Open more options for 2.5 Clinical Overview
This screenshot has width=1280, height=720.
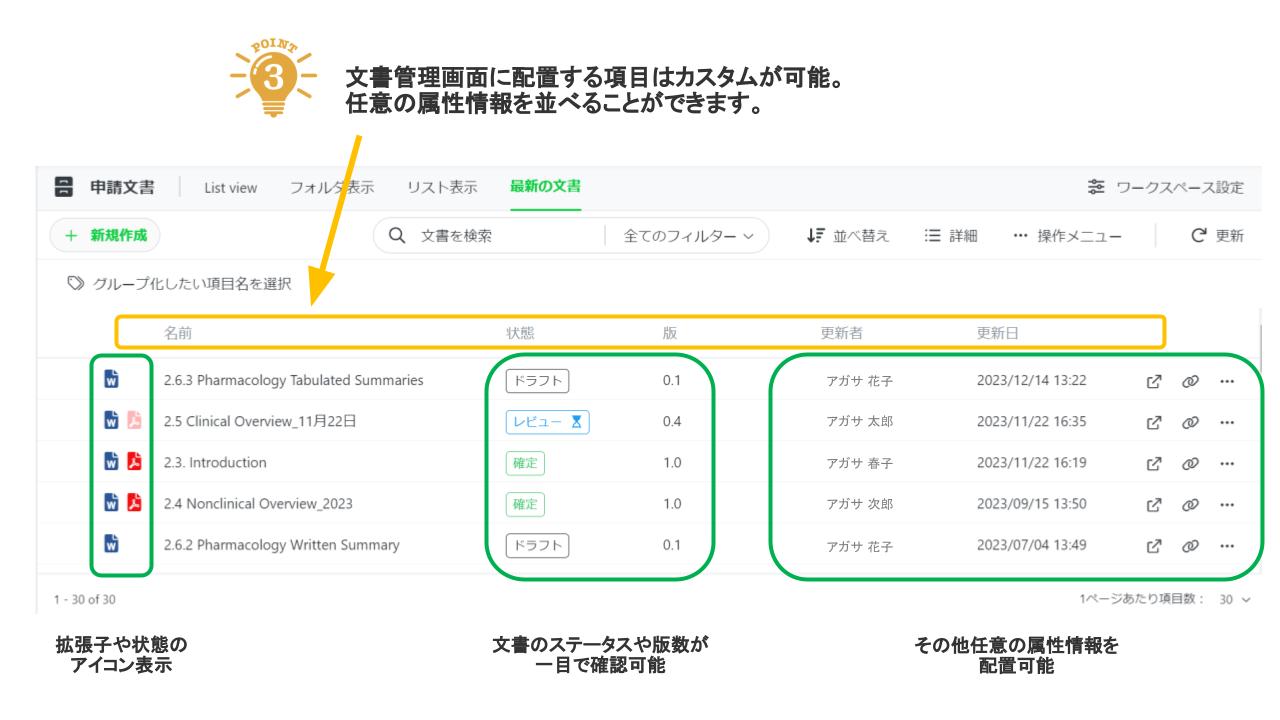(x=1226, y=422)
